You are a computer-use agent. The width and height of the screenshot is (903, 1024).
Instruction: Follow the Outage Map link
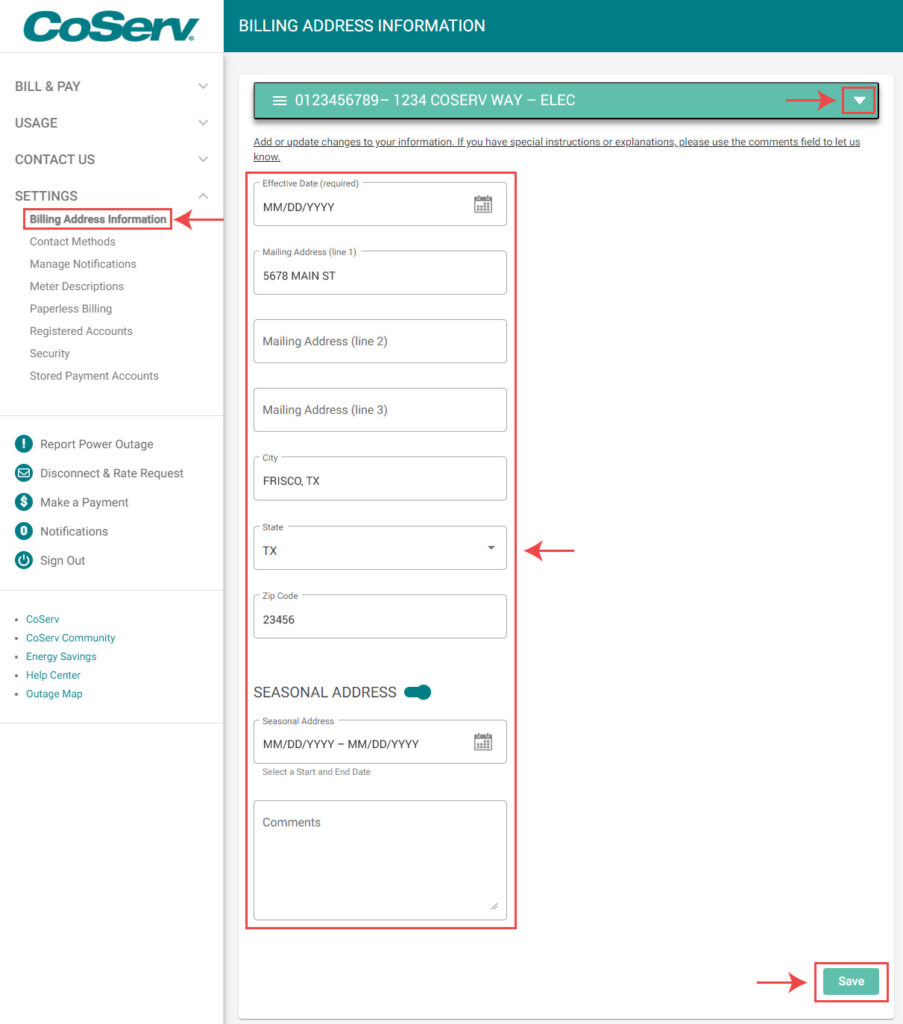click(54, 694)
